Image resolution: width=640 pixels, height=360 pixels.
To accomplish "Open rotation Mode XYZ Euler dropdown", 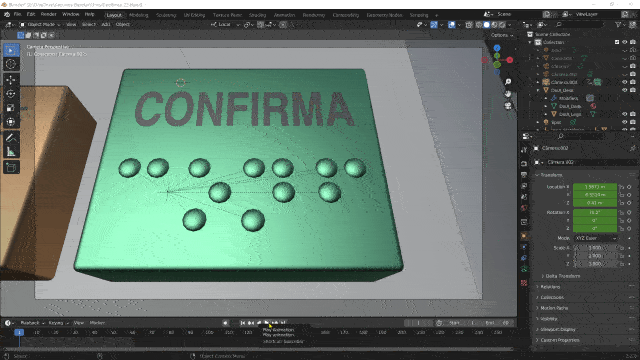I will click(596, 238).
